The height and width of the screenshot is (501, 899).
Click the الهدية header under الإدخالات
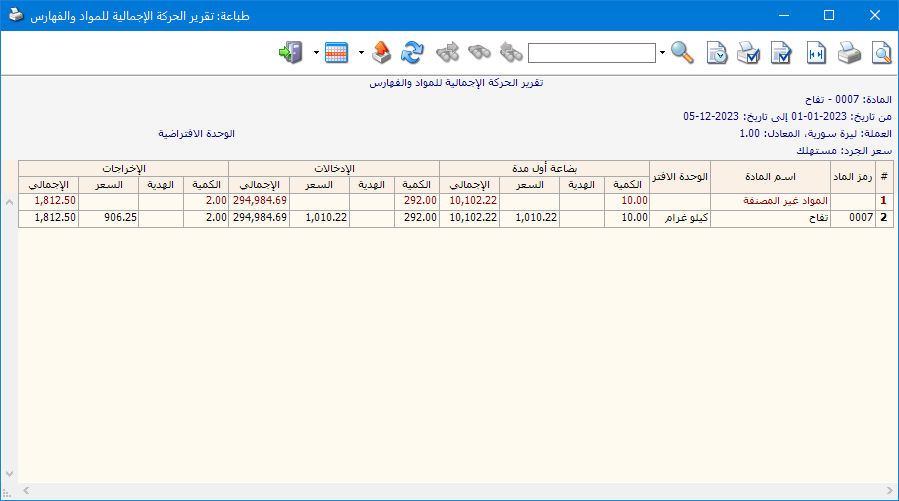tap(372, 185)
